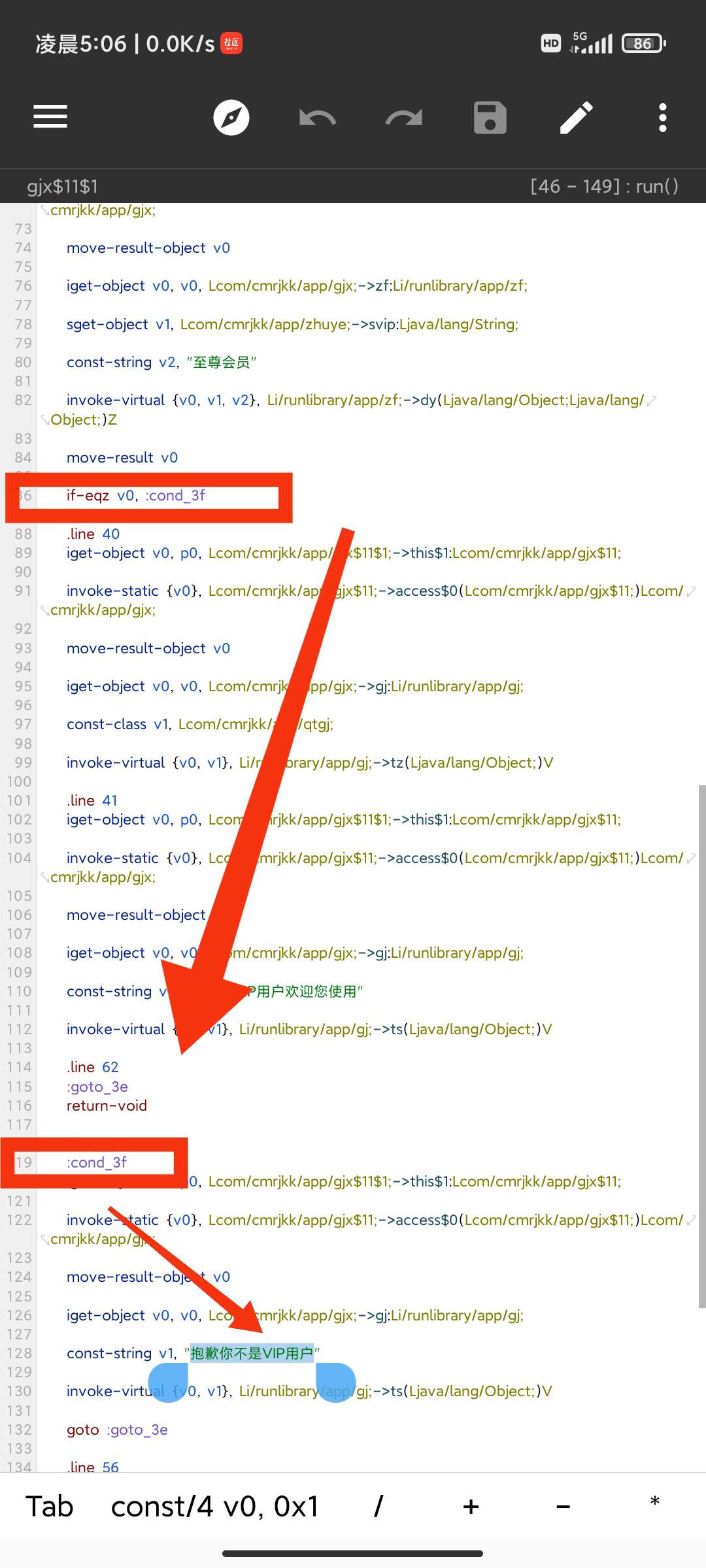Image resolution: width=706 pixels, height=1568 pixels.
Task: Insert slash character from shortcut bar
Action: (378, 1507)
